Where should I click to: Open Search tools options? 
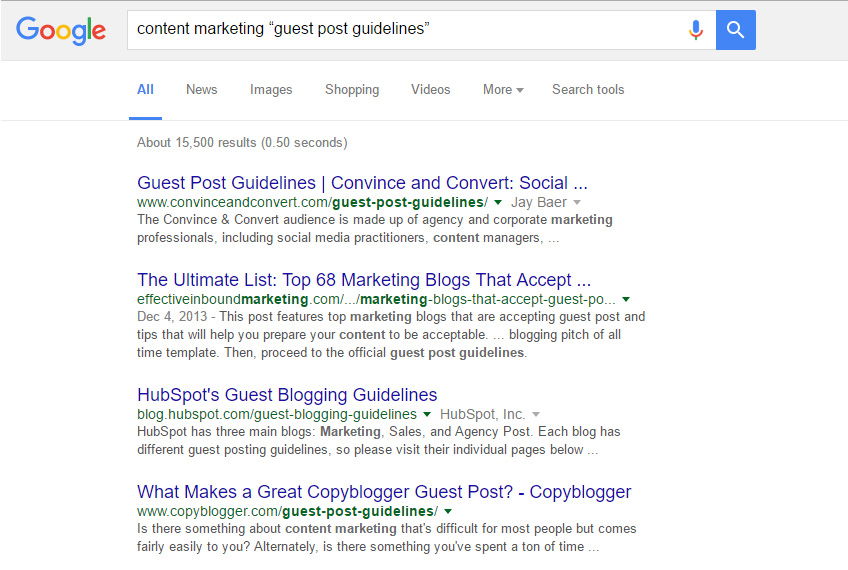point(588,89)
